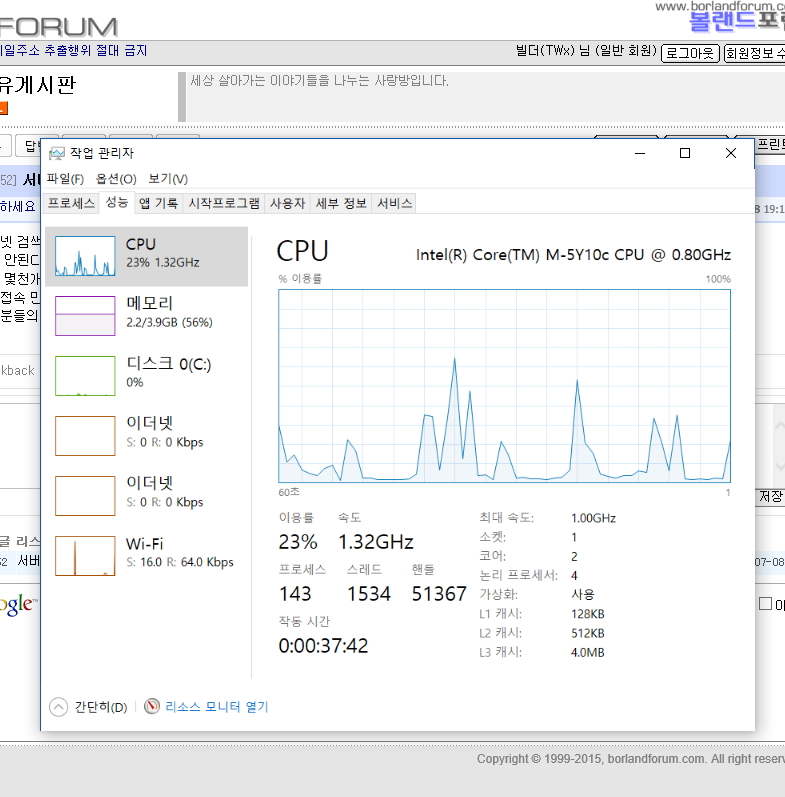The width and height of the screenshot is (785, 797).
Task: Open the 디스크 0(C:) performance graph
Action: (85, 375)
